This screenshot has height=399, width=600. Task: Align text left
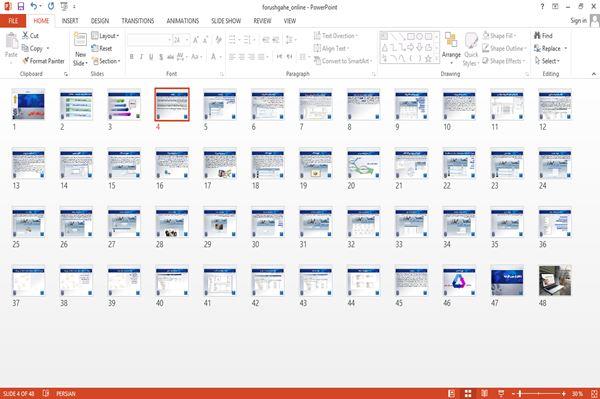232,57
